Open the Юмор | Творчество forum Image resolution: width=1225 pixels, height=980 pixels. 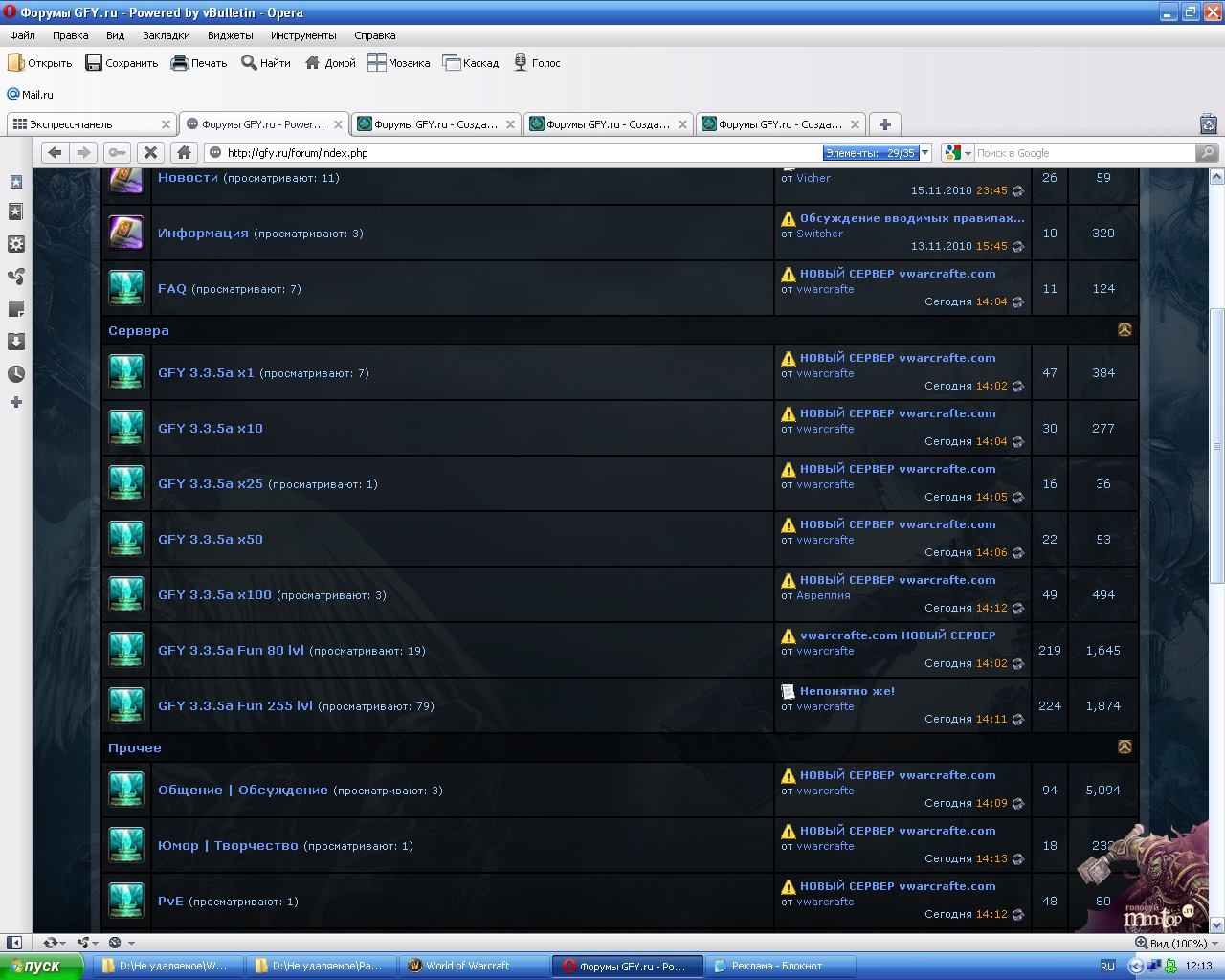pyautogui.click(x=228, y=846)
